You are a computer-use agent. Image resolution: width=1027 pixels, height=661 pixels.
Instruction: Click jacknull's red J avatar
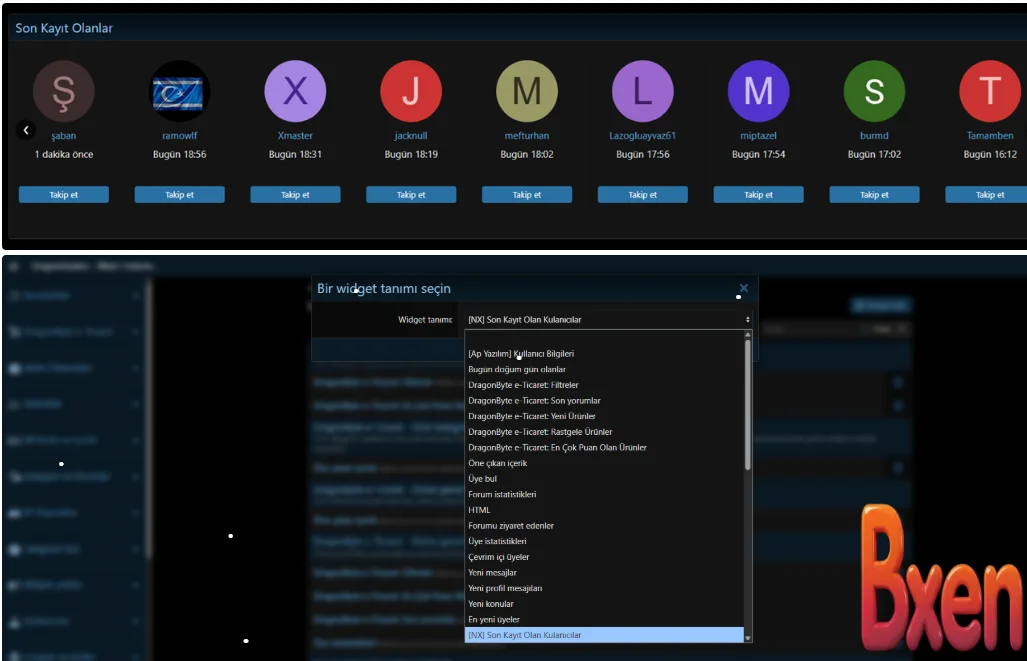click(x=411, y=91)
